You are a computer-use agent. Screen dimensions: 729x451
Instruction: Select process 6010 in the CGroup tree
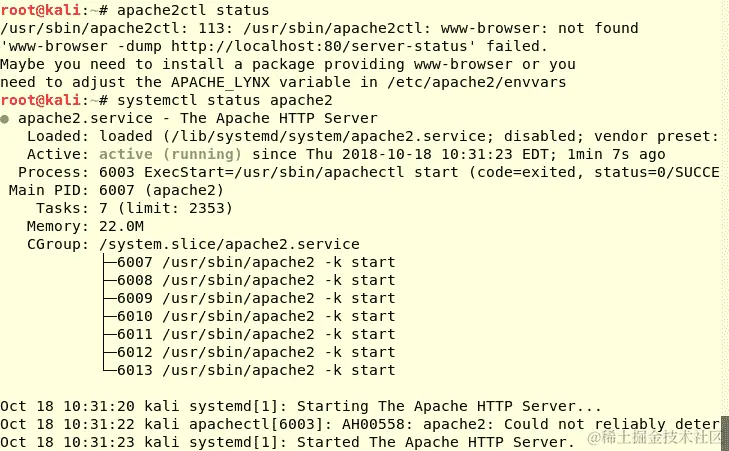(x=256, y=316)
